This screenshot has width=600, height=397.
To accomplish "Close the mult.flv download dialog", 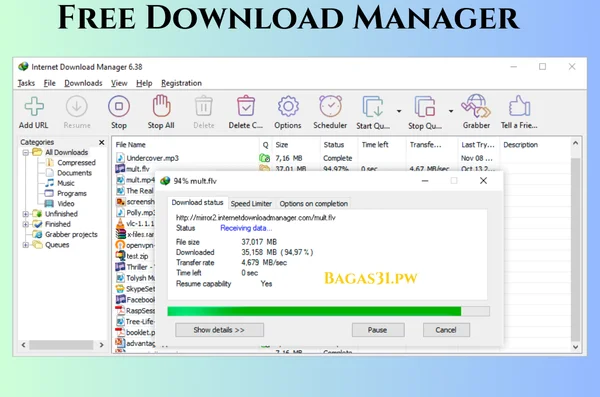I will [x=483, y=181].
